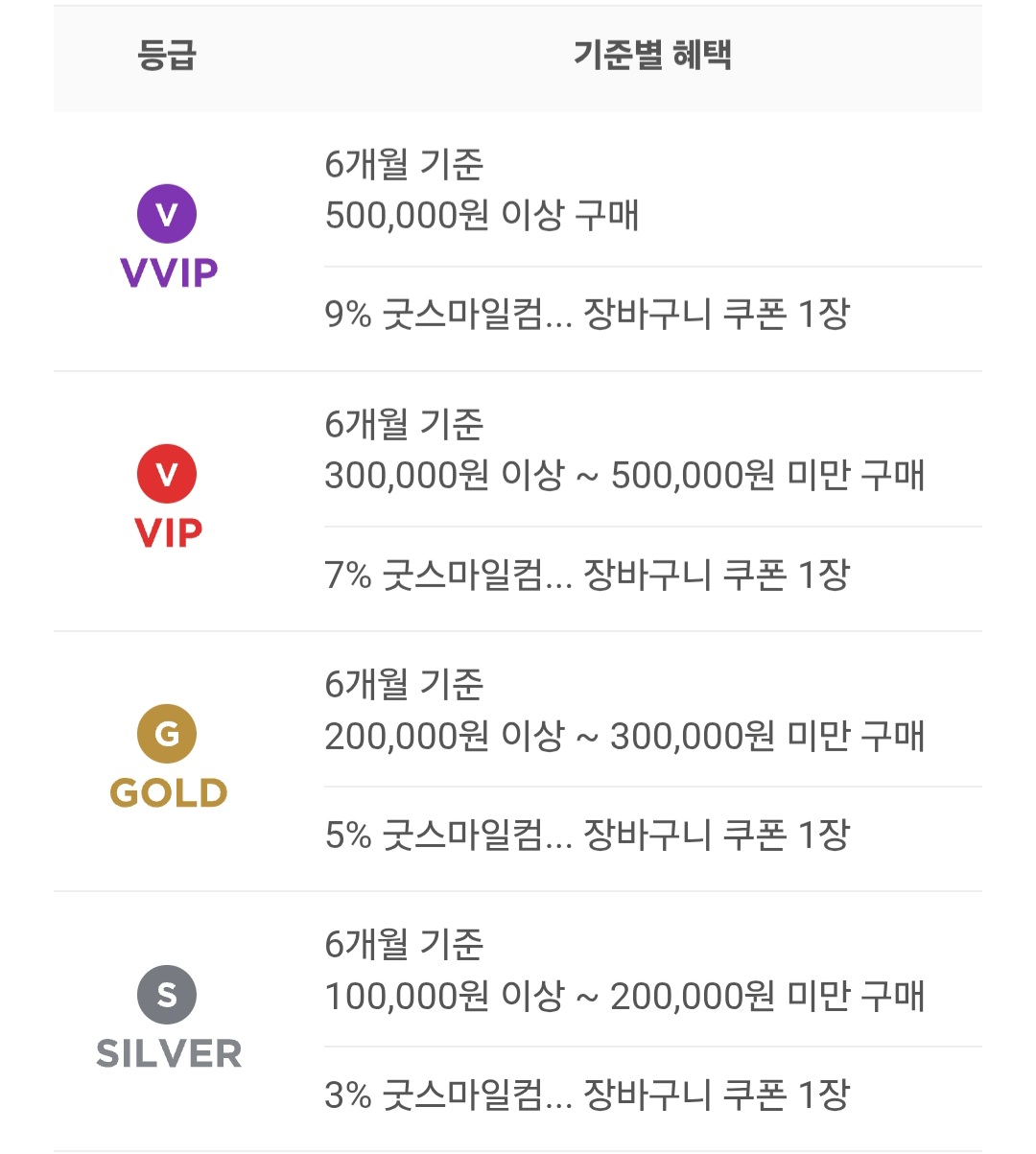Click 6개월 기준 text in the VVIP row

click(404, 165)
